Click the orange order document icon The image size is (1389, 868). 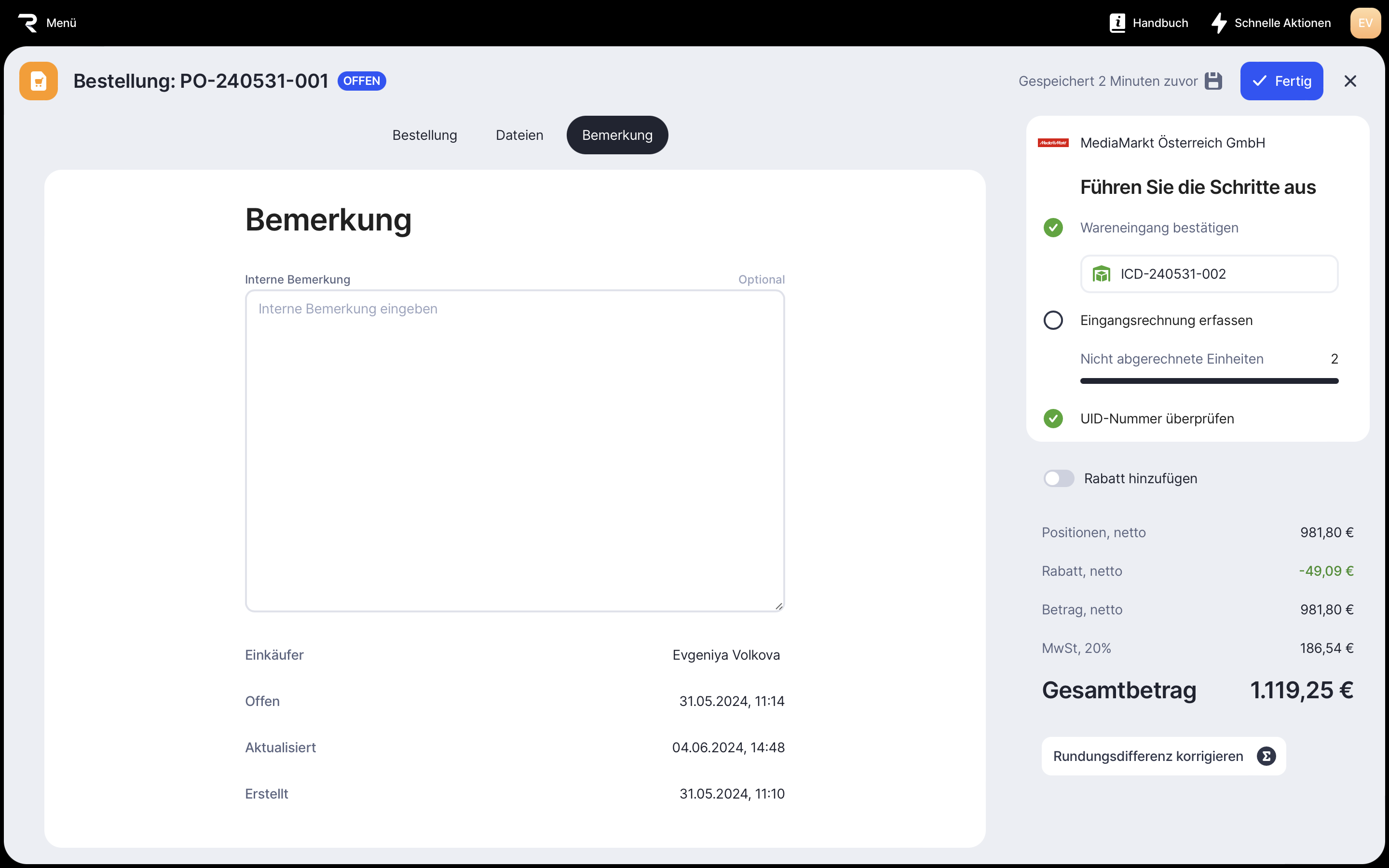click(x=39, y=81)
